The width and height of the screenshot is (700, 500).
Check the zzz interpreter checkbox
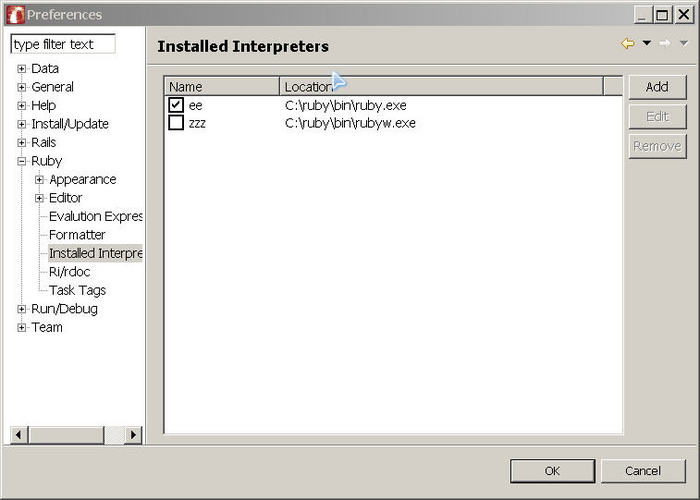(176, 123)
